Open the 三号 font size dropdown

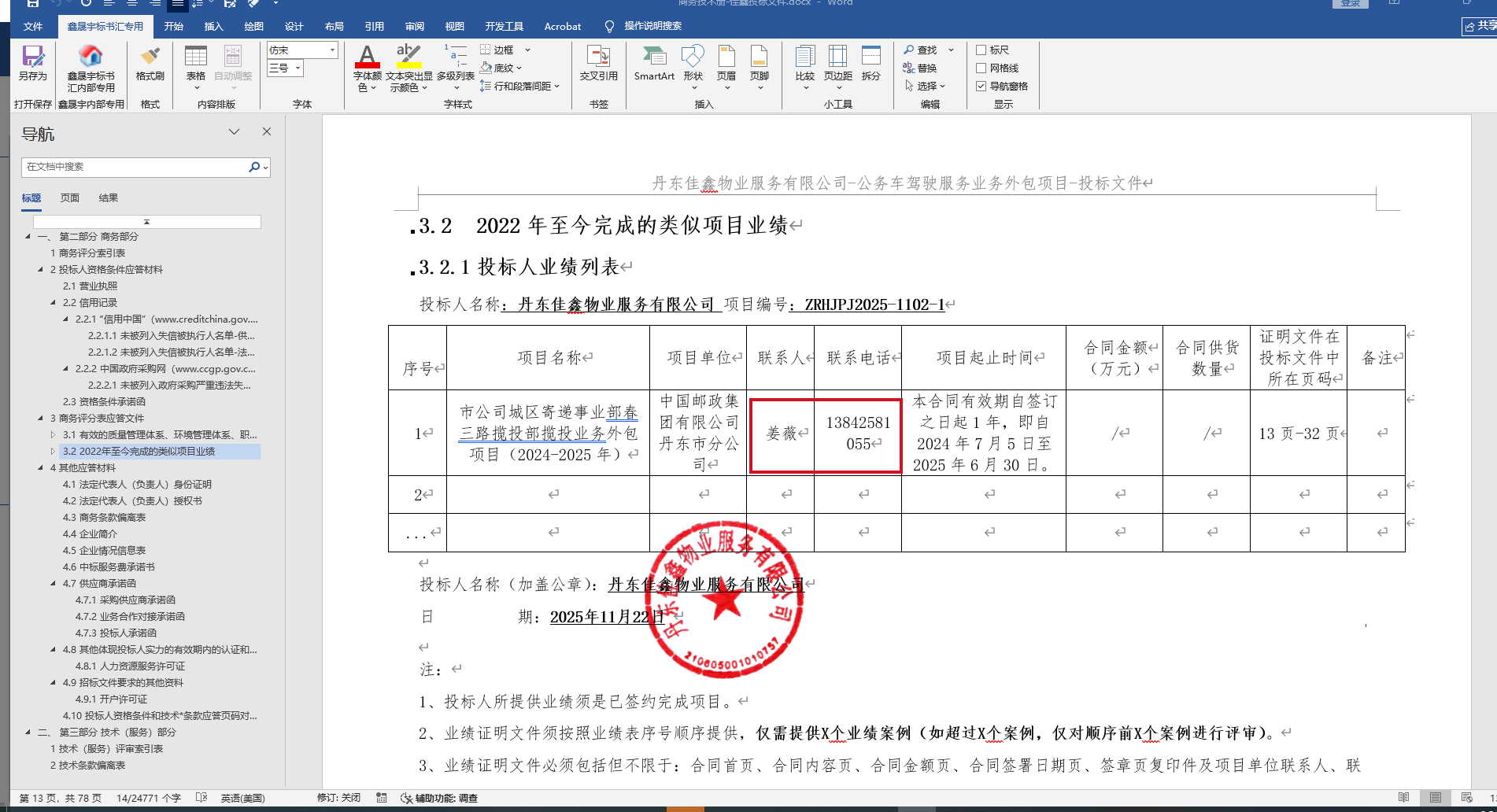pos(298,68)
